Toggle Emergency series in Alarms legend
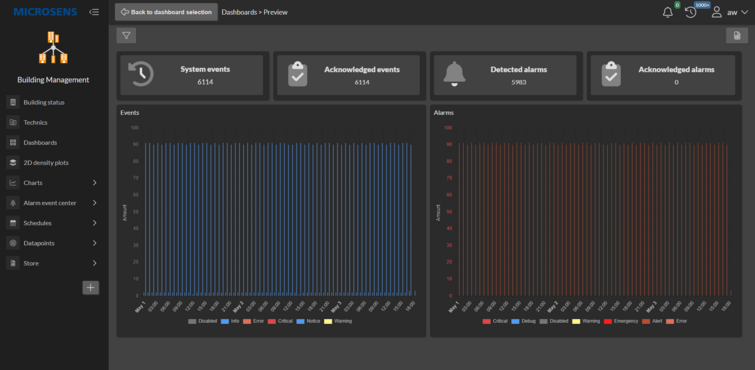Screen dimensions: 755x370 pos(621,321)
